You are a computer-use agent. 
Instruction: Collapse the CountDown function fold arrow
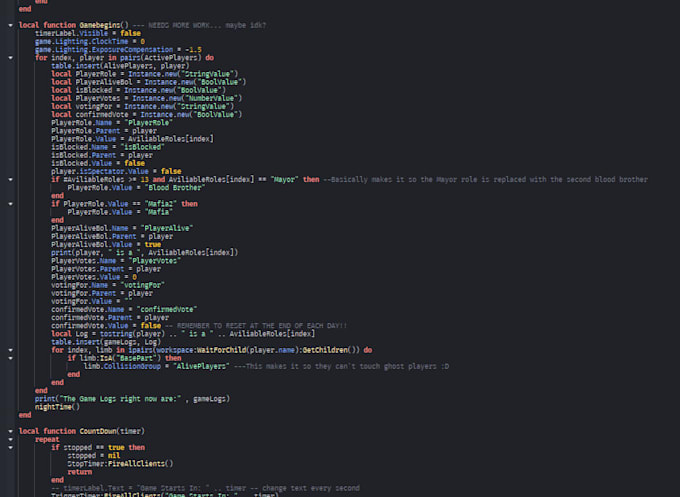tap(10, 431)
